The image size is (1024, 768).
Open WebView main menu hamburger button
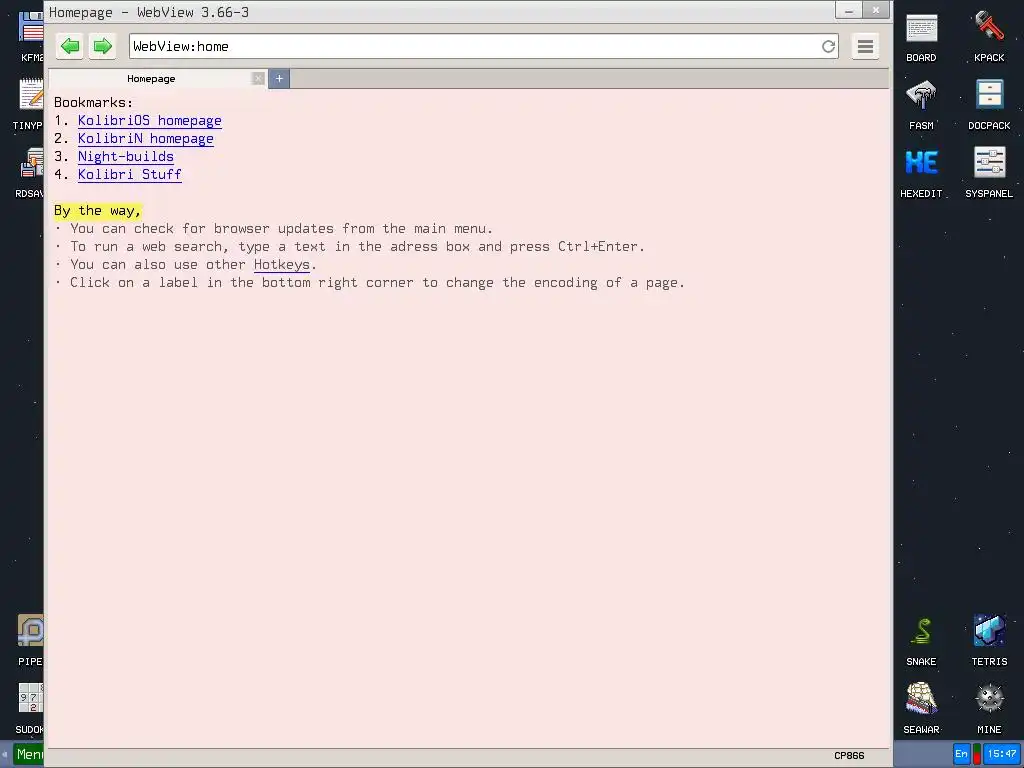pyautogui.click(x=865, y=46)
